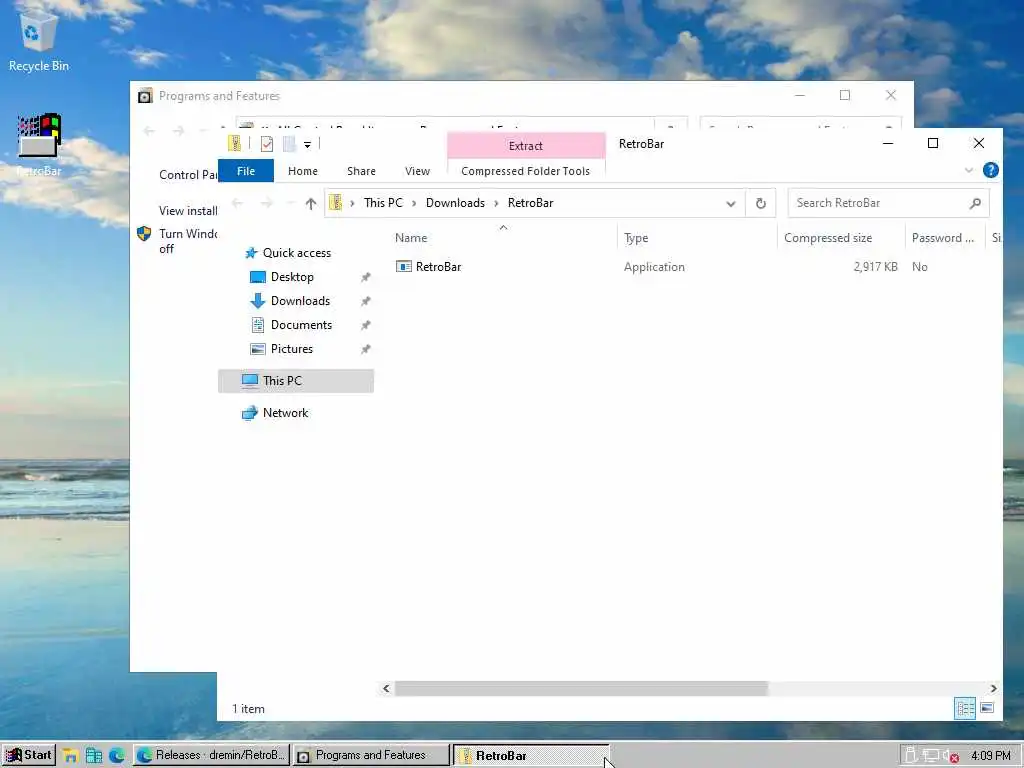
Task: Click the USB safely remove tray icon
Action: tap(910, 756)
